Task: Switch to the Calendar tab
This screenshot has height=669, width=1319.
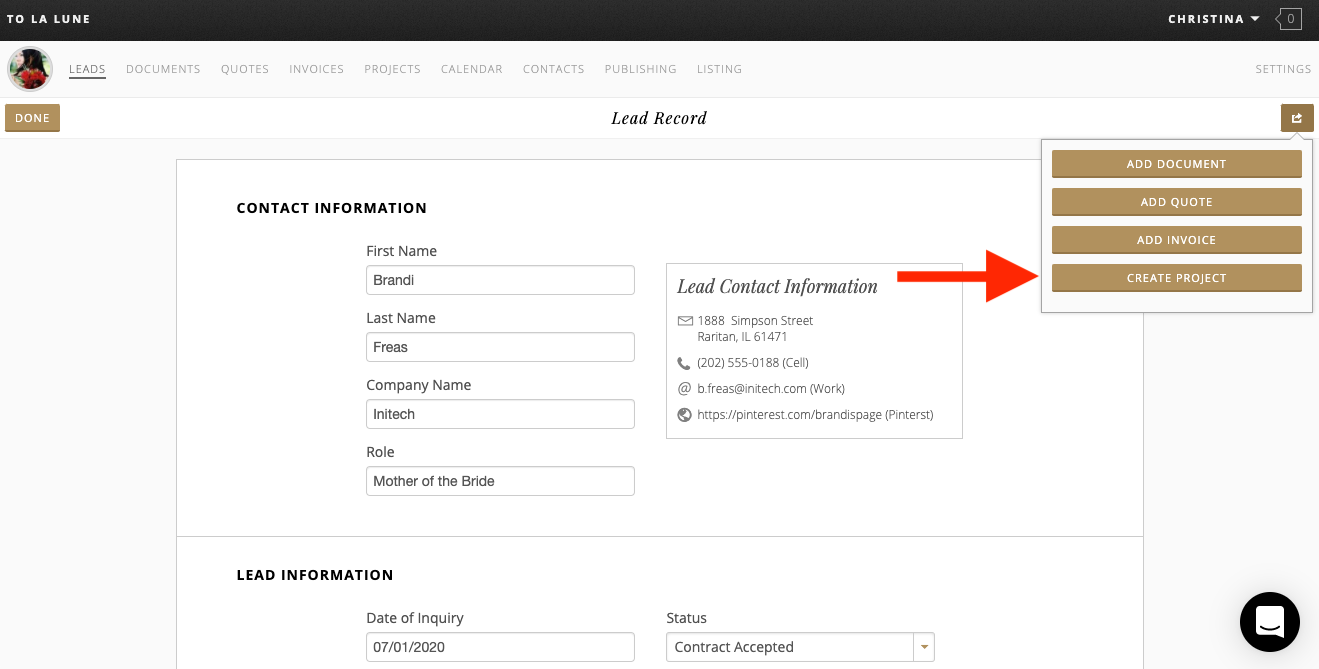Action: coord(471,69)
